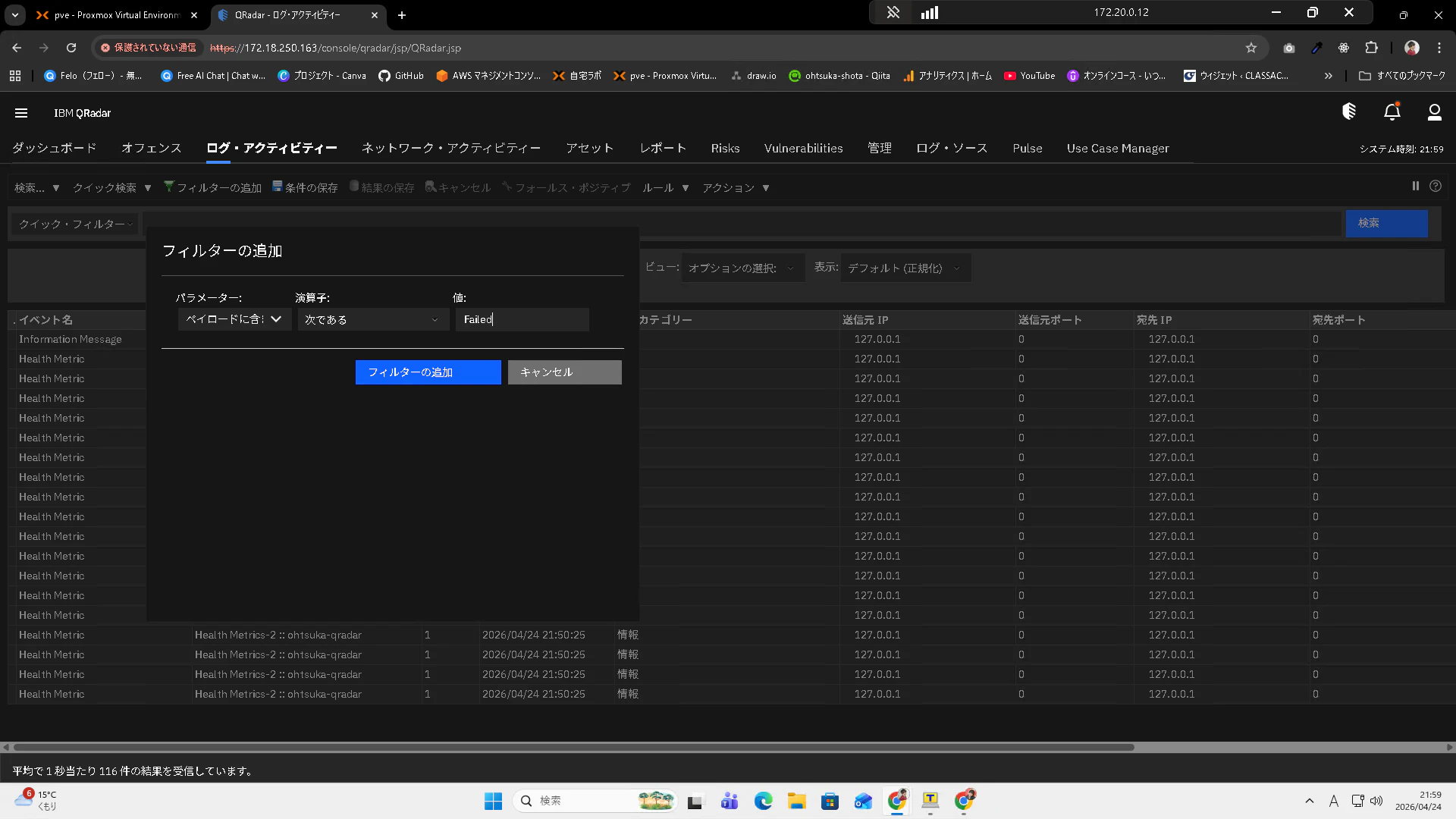Click the QRadar shield icon in header
Image resolution: width=1456 pixels, height=819 pixels.
click(x=1348, y=112)
